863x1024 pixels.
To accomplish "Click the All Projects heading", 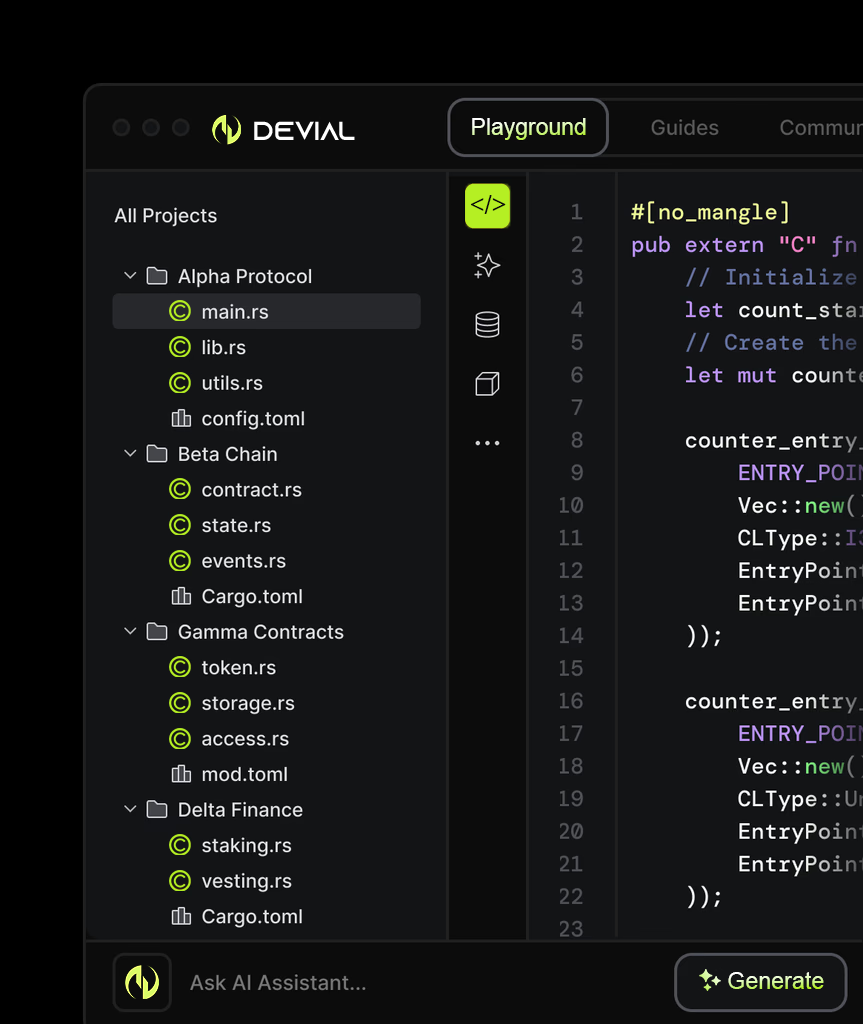I will pyautogui.click(x=165, y=216).
